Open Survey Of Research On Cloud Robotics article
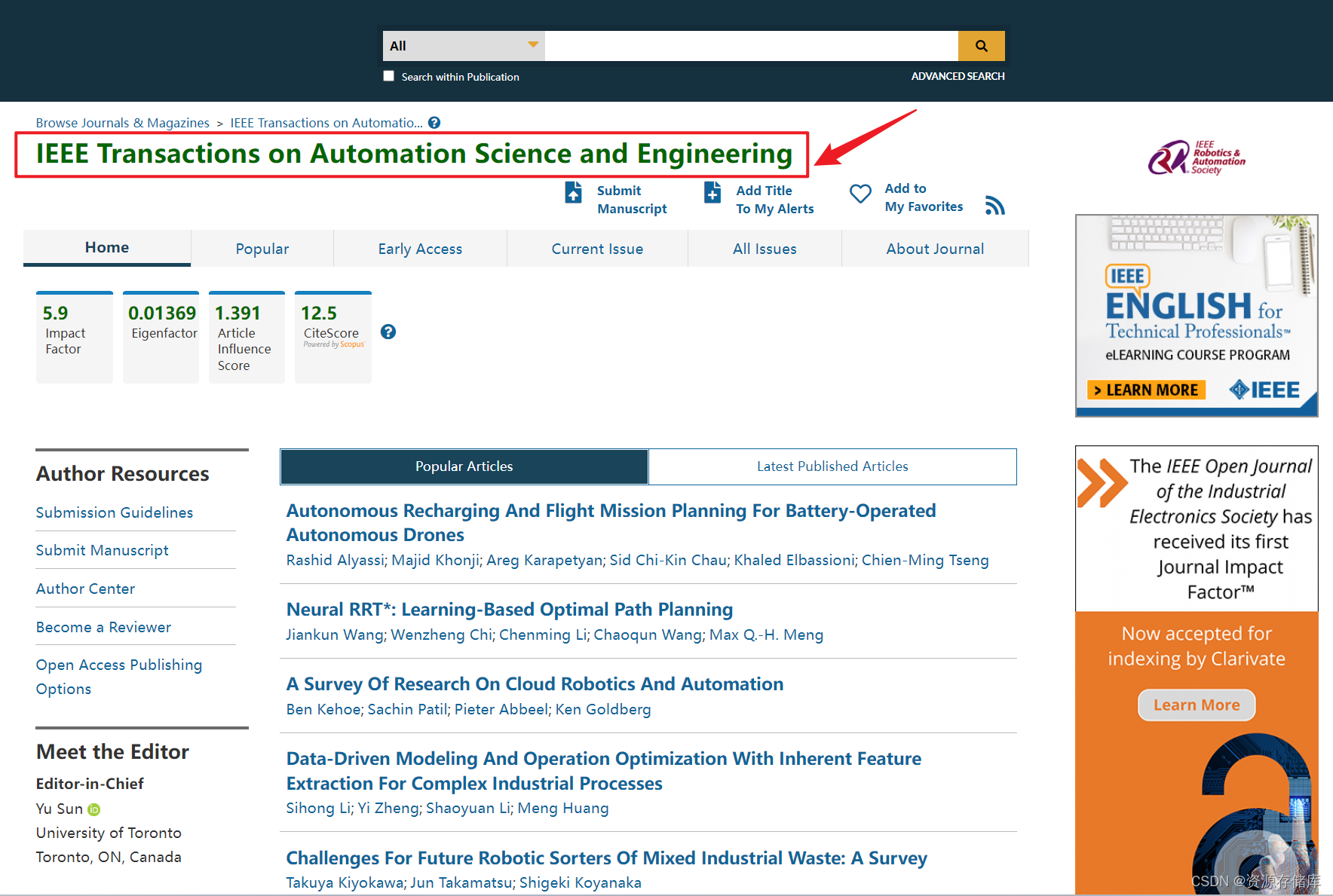Screen dimensions: 1333x896 coord(535,683)
